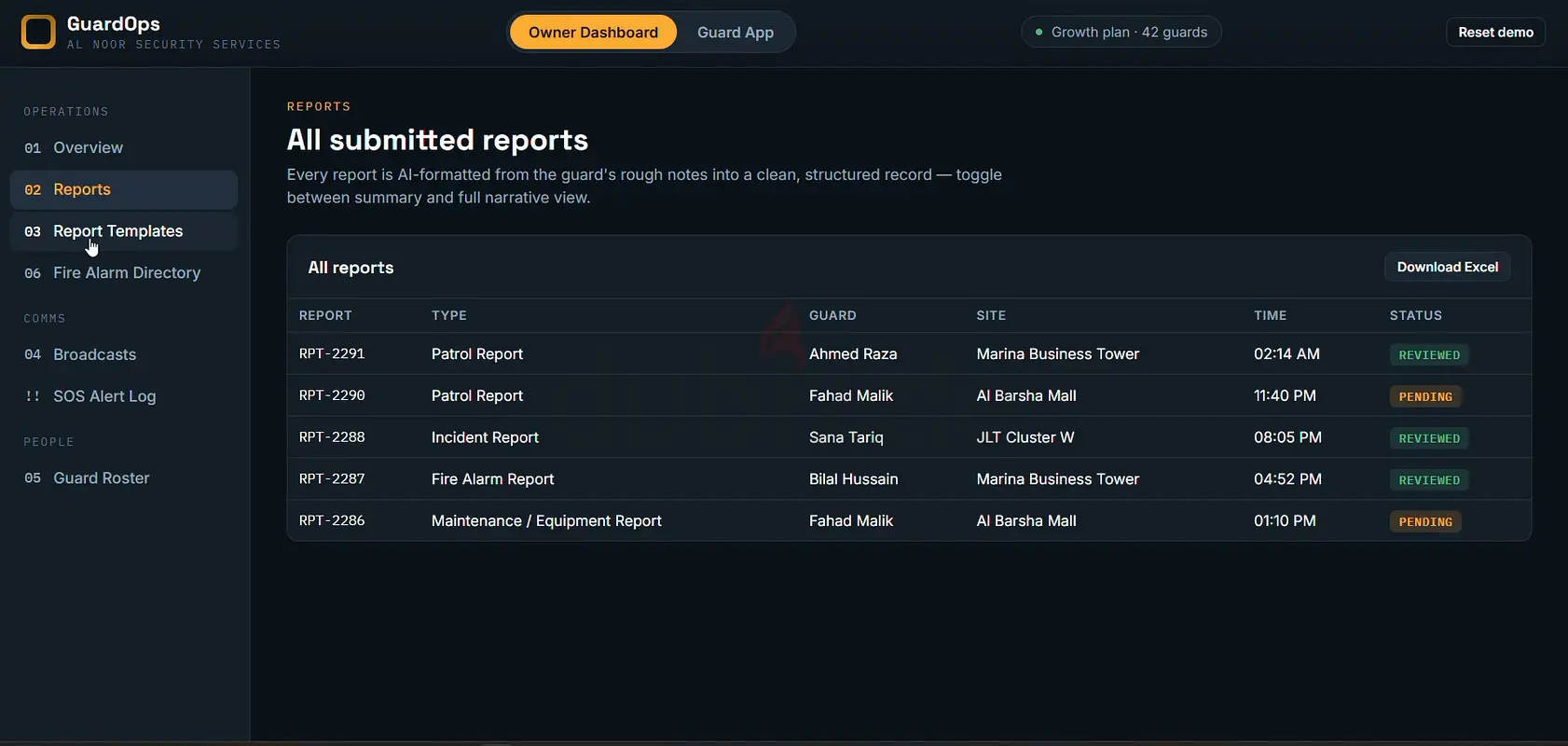Click guard name Ahmed Raza
Image resolution: width=1568 pixels, height=746 pixels.
click(853, 354)
